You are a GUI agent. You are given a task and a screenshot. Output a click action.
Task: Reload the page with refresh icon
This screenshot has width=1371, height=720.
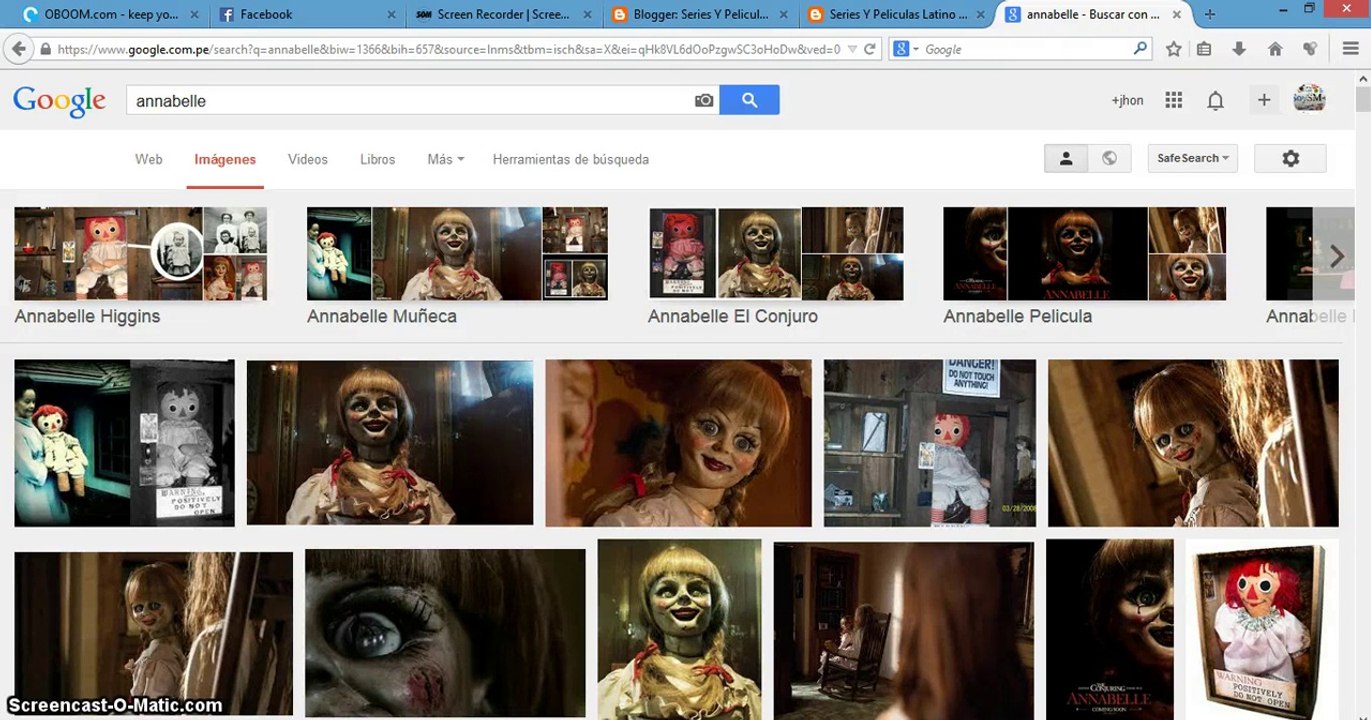[870, 49]
